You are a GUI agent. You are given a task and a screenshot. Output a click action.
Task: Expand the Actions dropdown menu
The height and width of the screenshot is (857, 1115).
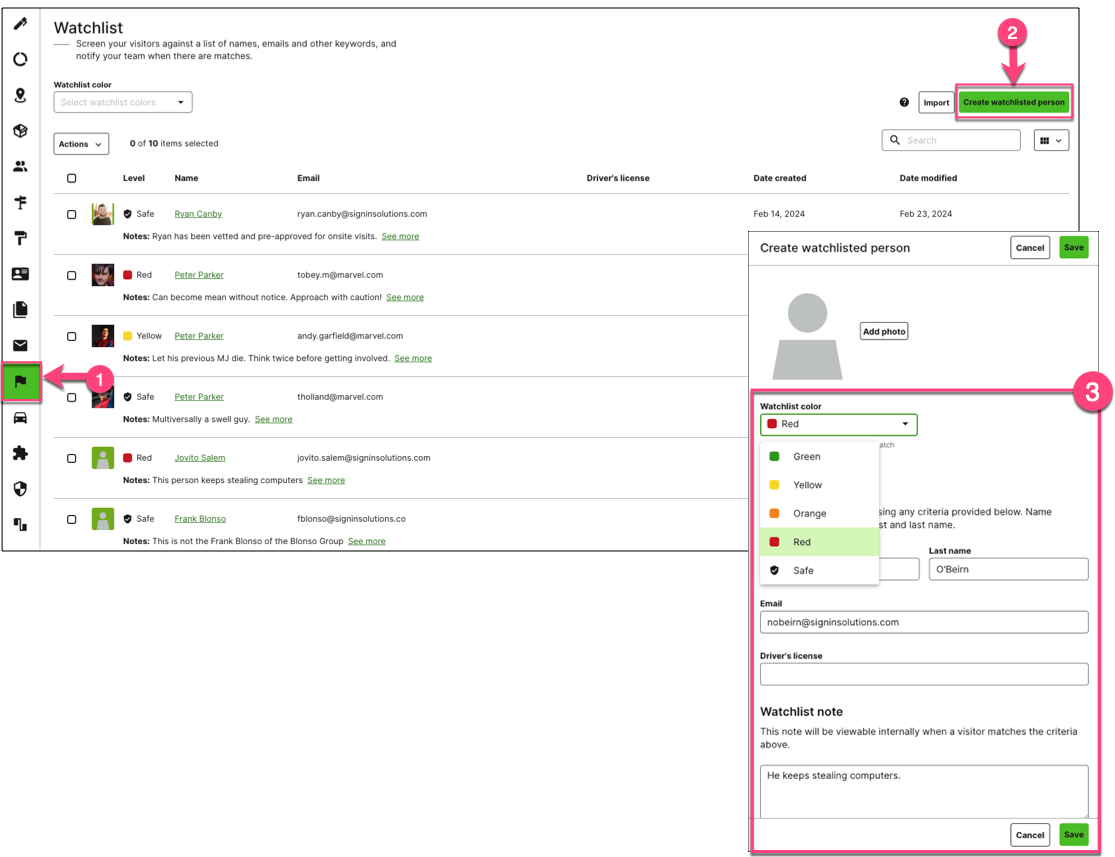pyautogui.click(x=81, y=144)
